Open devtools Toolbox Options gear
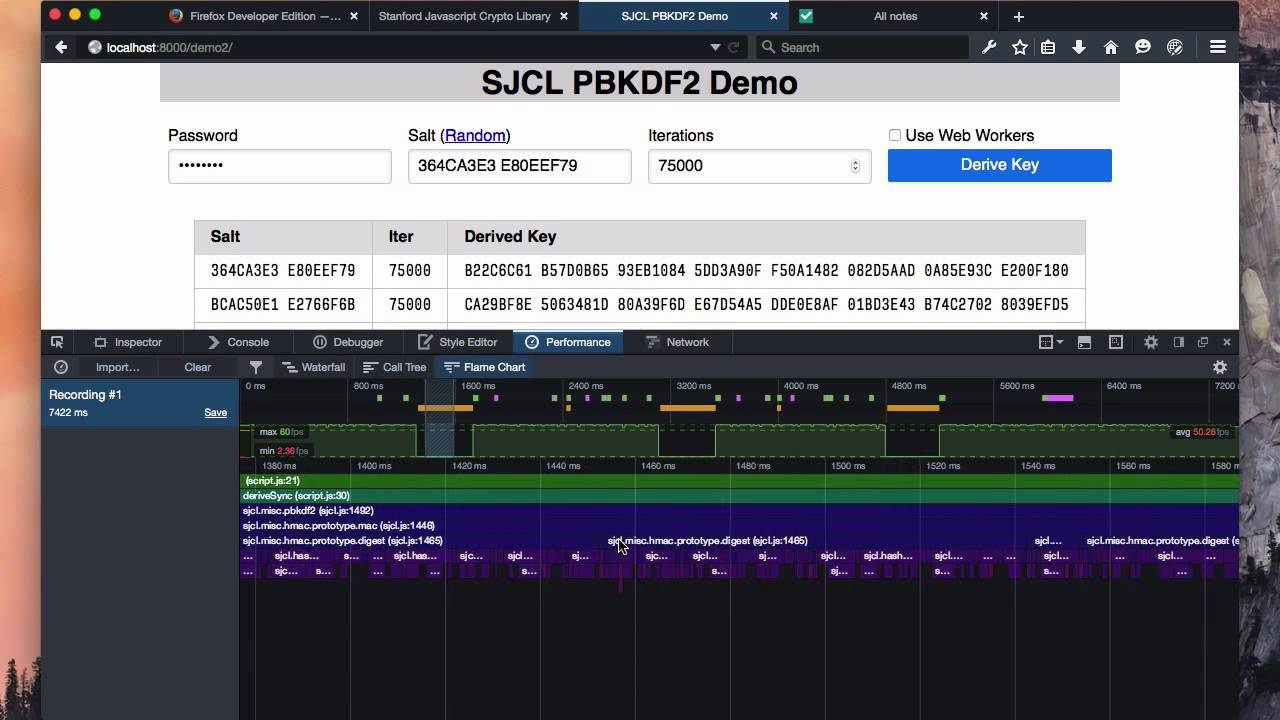This screenshot has width=1280, height=720. [1151, 342]
